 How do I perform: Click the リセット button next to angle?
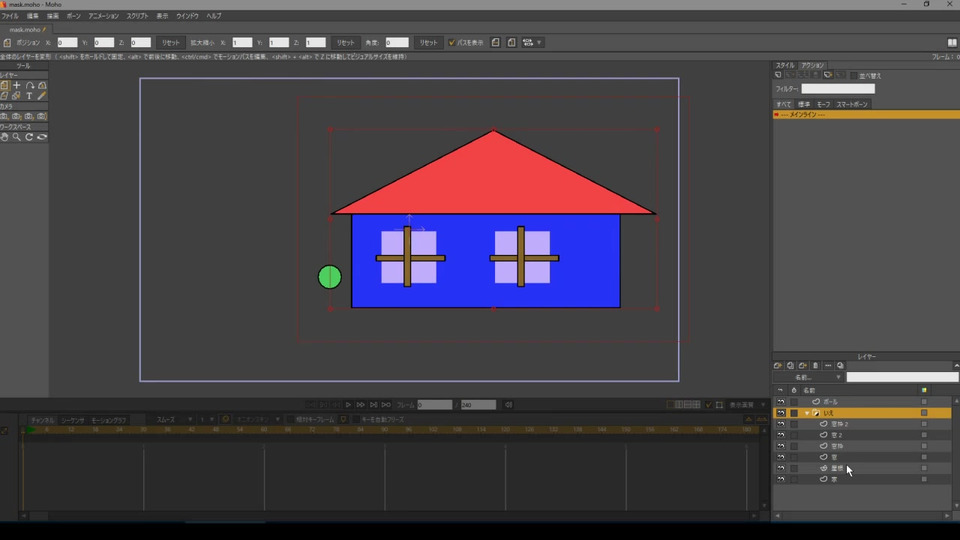pyautogui.click(x=428, y=43)
